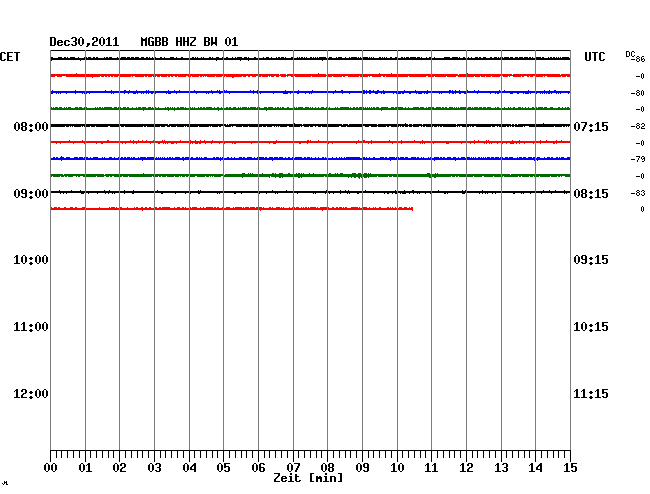The height and width of the screenshot is (494, 650).
Task: Select minute tick label "07"
Action: click(293, 468)
